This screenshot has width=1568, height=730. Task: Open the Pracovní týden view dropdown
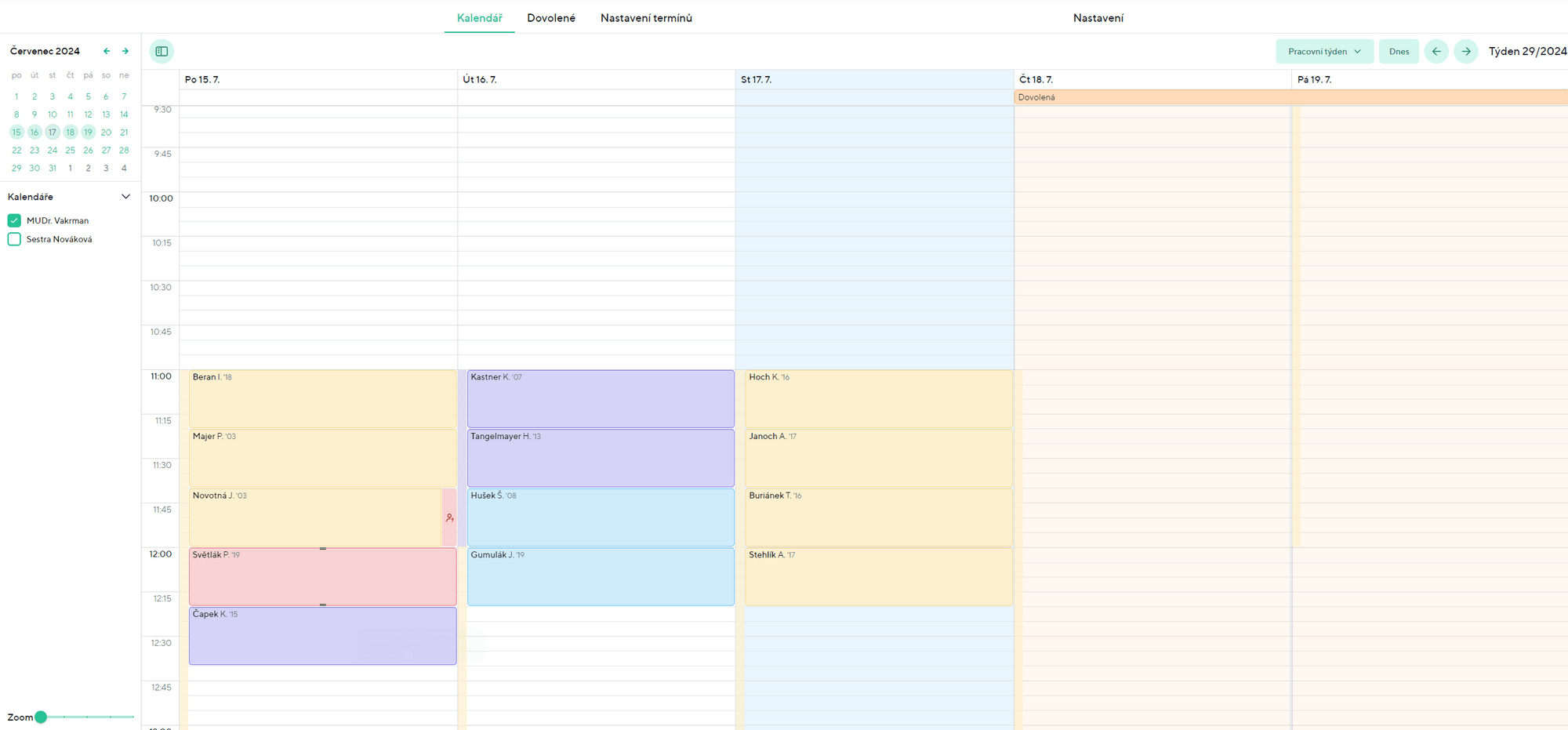tap(1324, 52)
